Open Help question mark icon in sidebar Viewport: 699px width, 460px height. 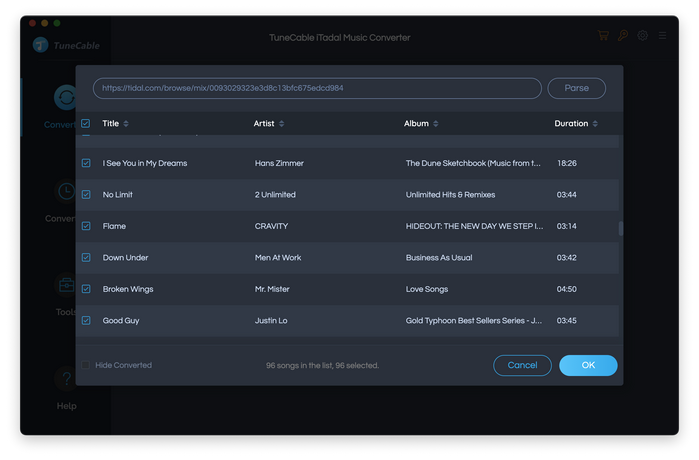[x=66, y=378]
